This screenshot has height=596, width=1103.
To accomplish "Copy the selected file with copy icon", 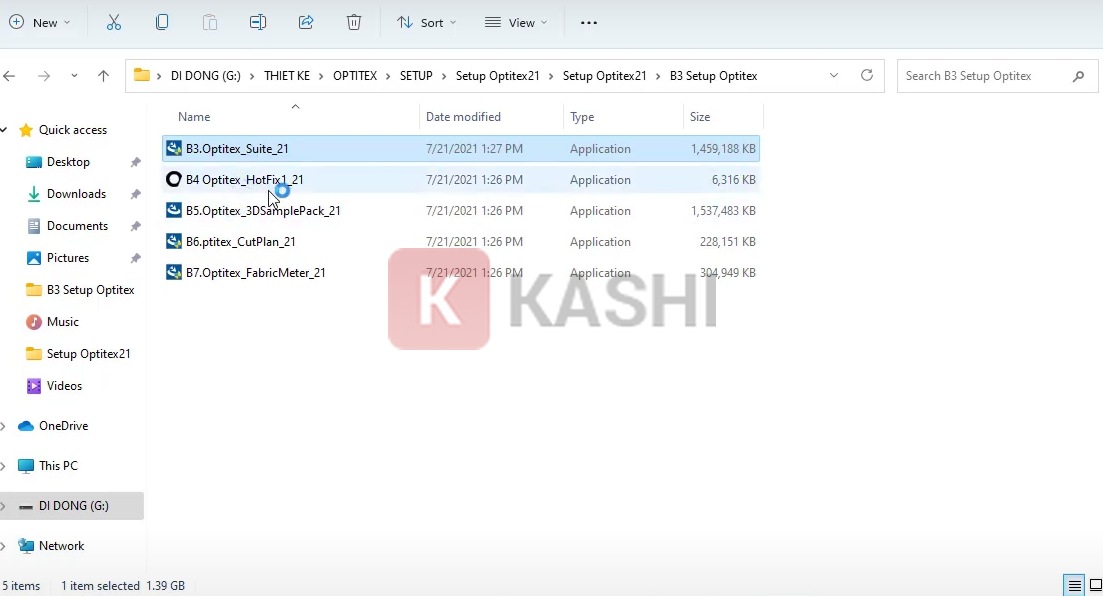I will (x=161, y=21).
